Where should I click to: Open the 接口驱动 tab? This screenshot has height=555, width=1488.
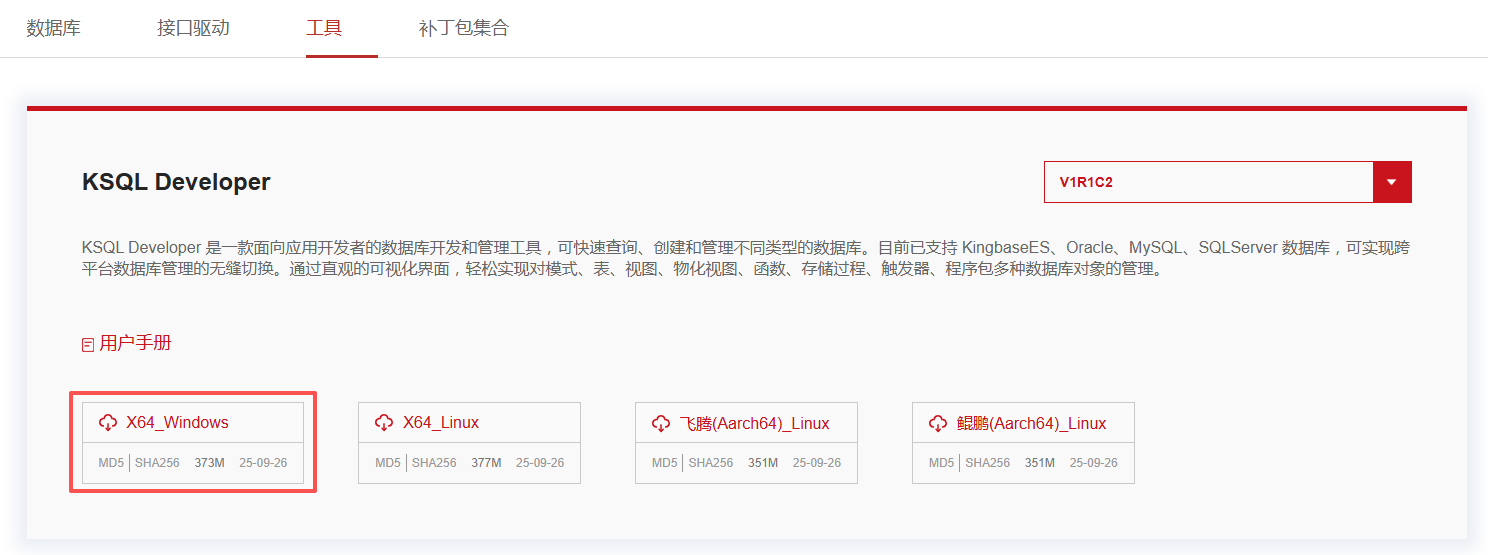pyautogui.click(x=193, y=28)
